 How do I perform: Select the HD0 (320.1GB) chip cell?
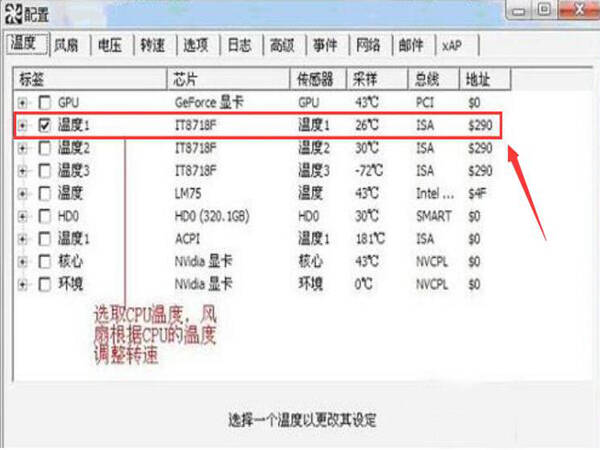pyautogui.click(x=212, y=216)
